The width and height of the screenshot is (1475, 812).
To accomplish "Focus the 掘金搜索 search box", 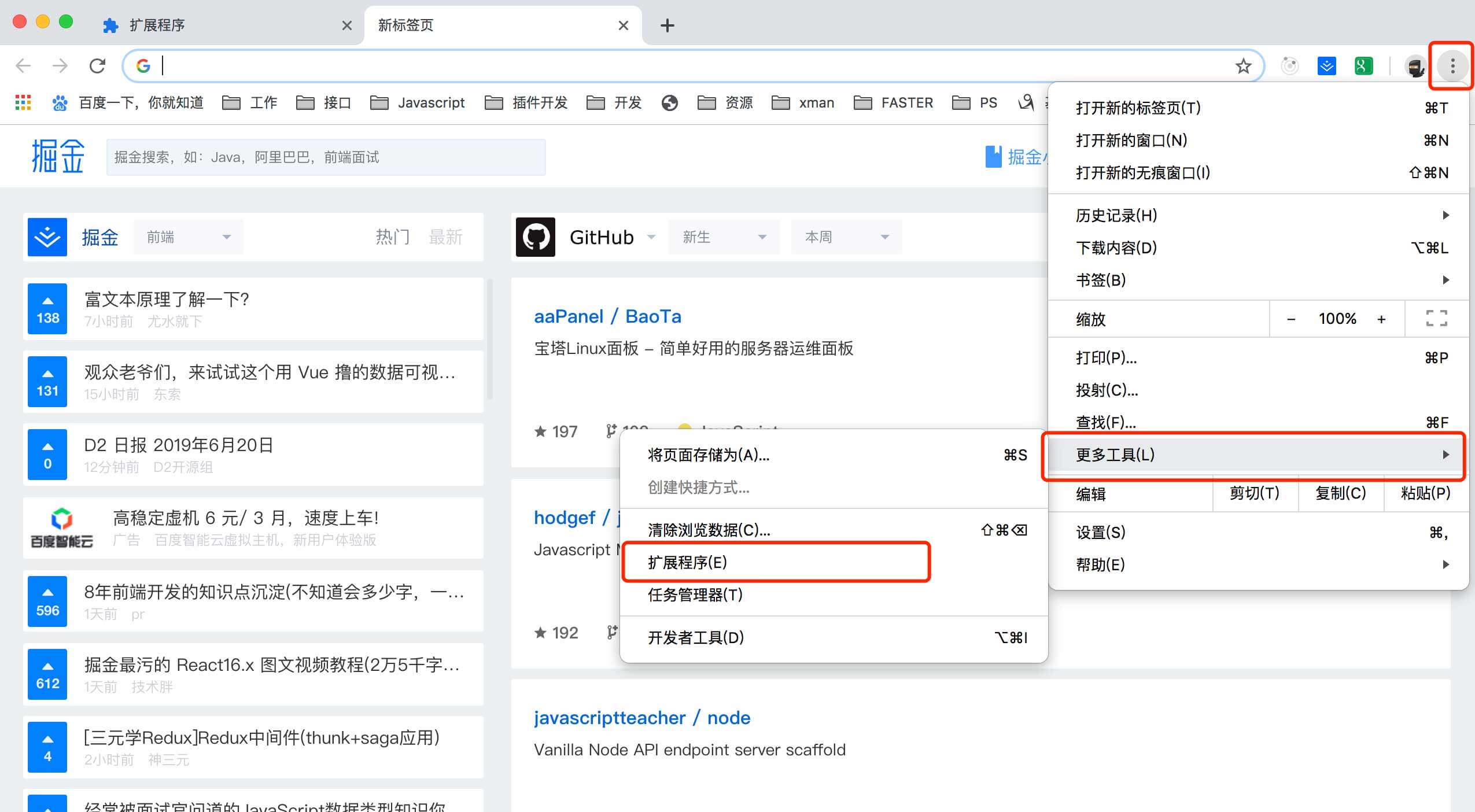I will coord(326,157).
